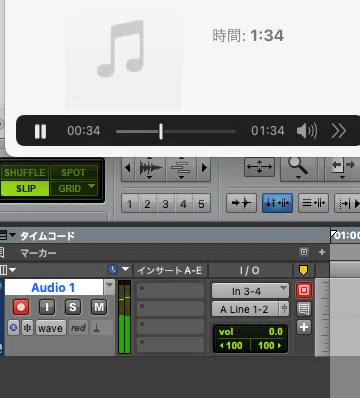Pause the audio preview playback
The height and width of the screenshot is (398, 360).
(40, 131)
